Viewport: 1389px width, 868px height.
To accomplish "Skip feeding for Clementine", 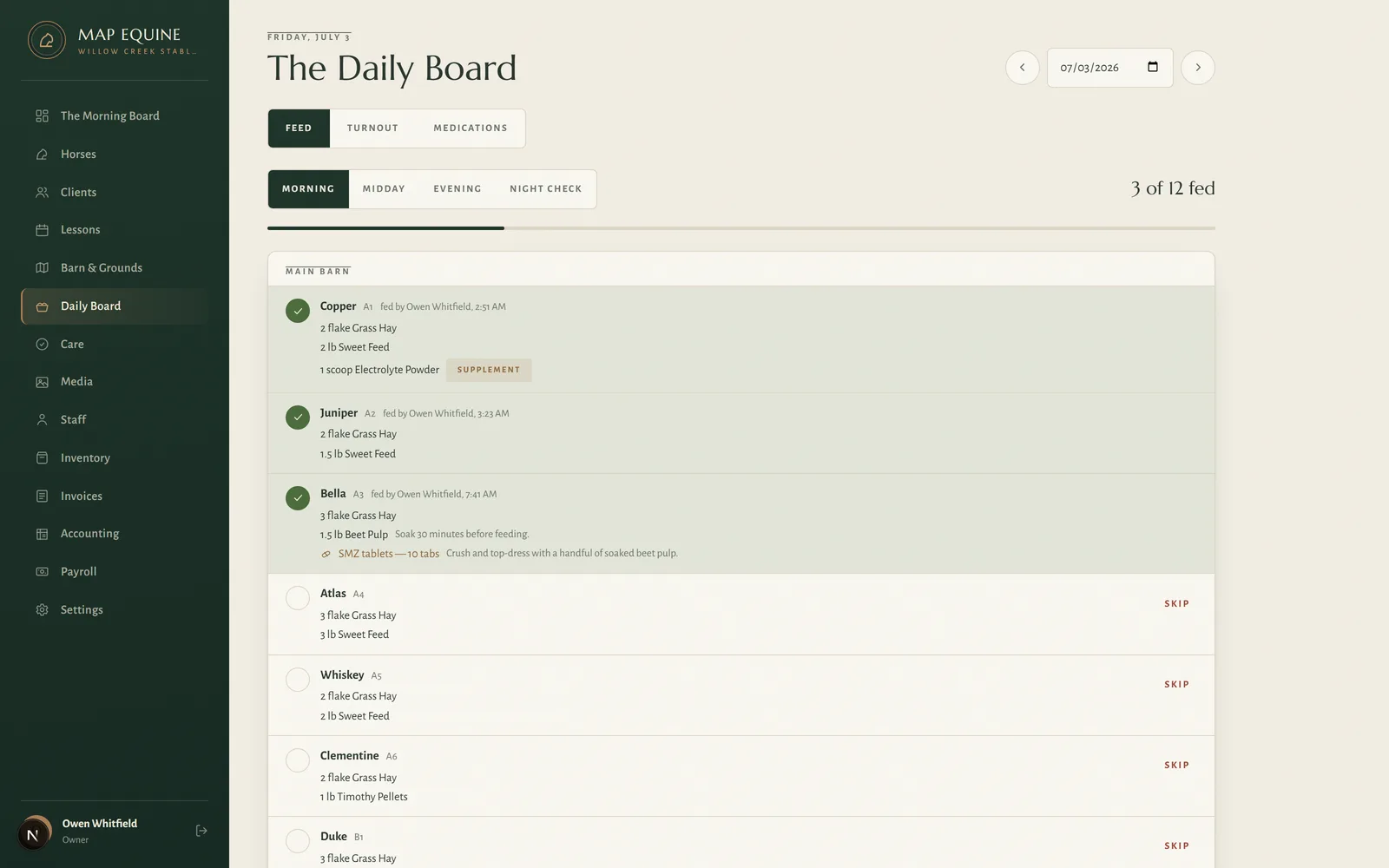I will (1176, 765).
